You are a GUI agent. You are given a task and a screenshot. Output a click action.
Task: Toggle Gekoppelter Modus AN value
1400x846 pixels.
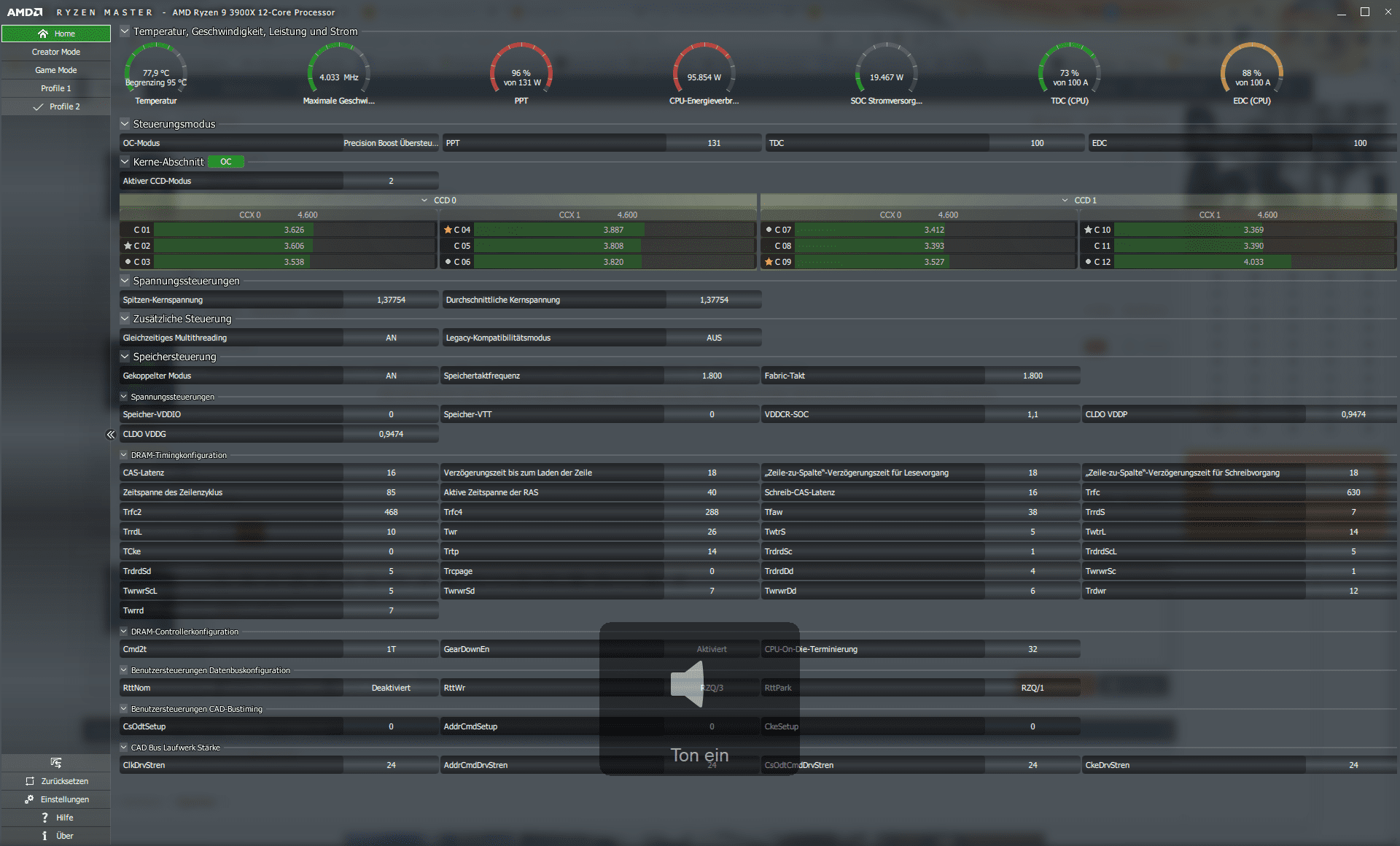(x=391, y=376)
